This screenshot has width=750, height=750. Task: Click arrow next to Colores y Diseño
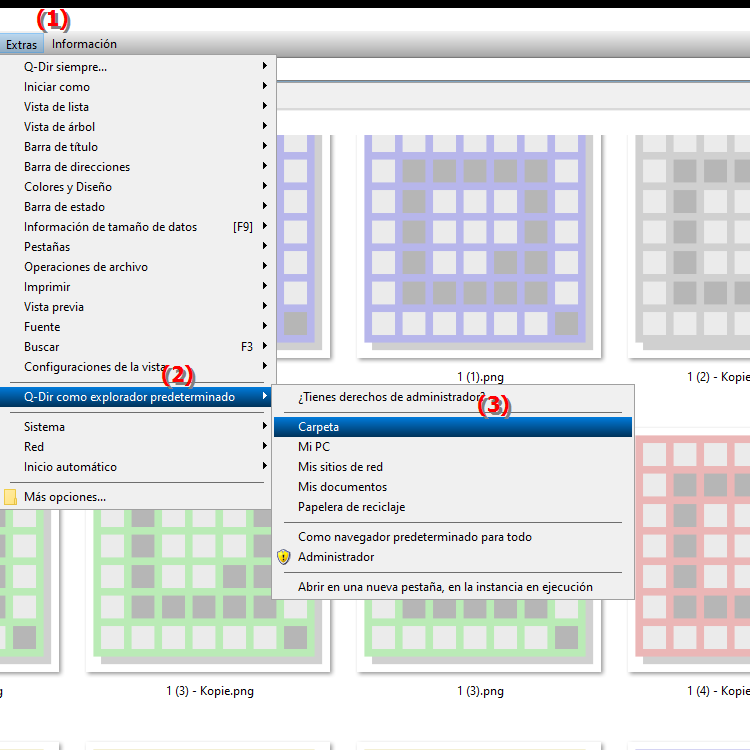265,186
